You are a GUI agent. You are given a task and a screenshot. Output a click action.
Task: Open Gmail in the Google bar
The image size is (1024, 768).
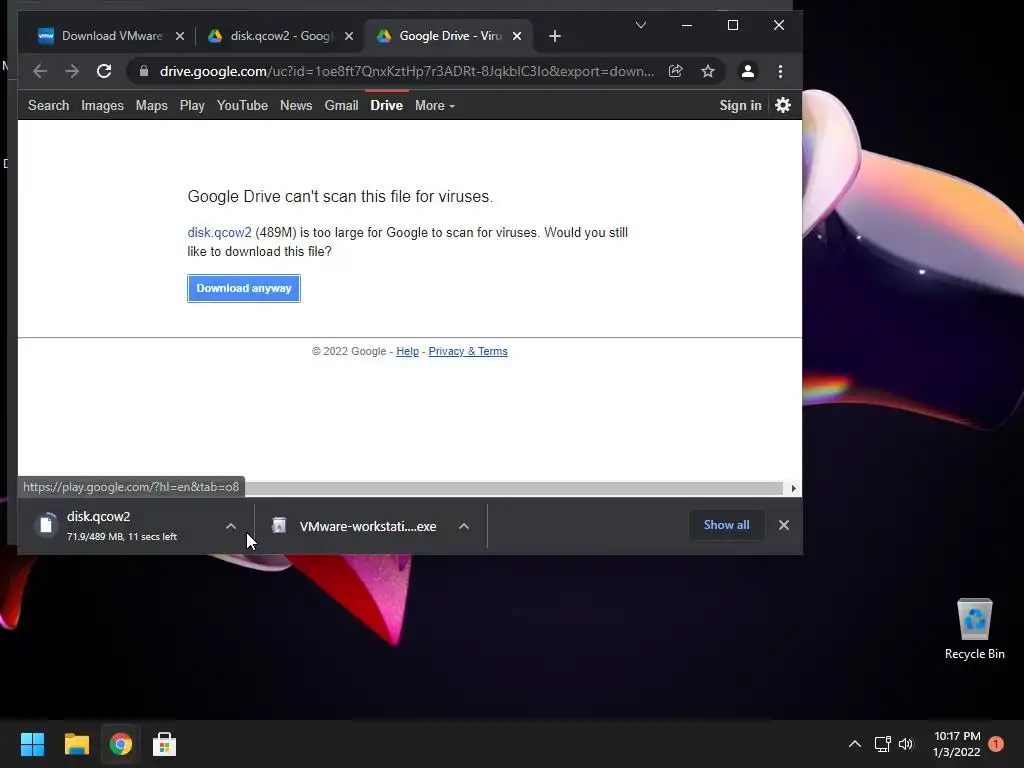click(342, 105)
